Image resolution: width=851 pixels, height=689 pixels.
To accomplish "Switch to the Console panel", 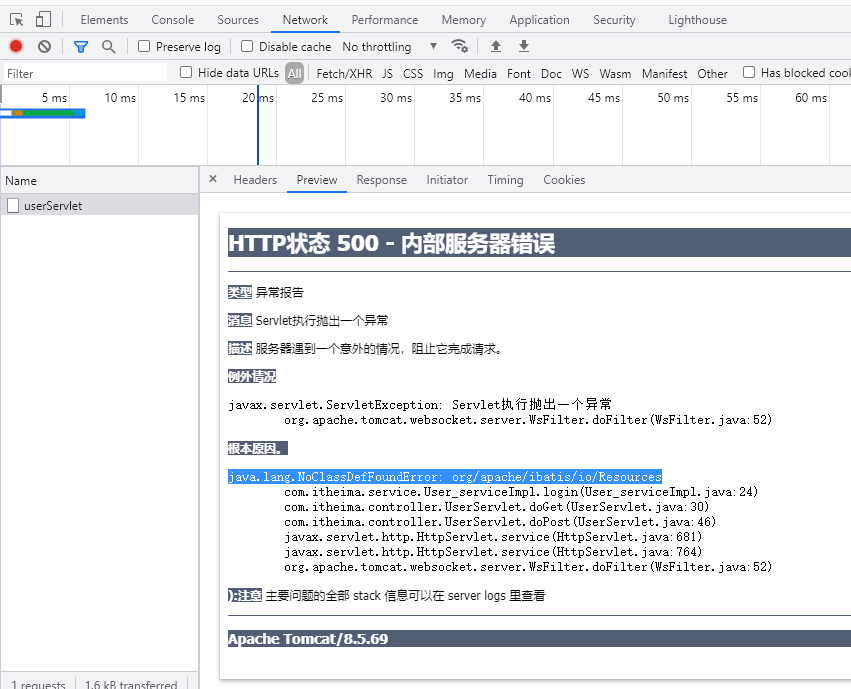I will pos(173,20).
